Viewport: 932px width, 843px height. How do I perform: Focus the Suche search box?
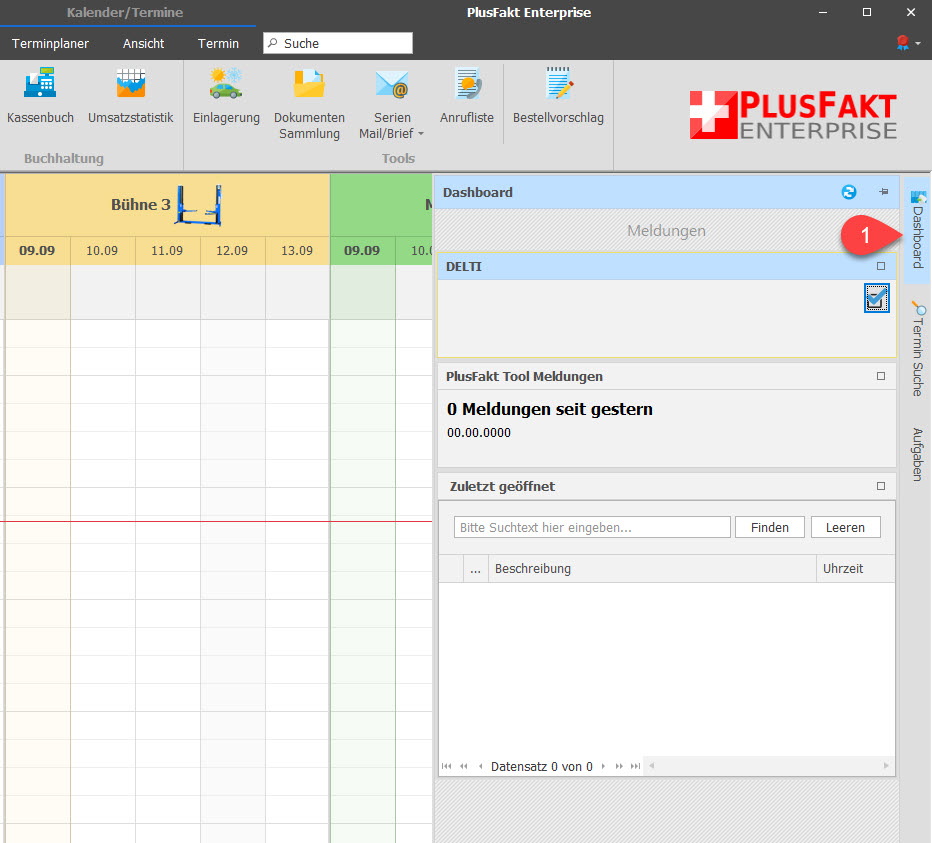[338, 43]
